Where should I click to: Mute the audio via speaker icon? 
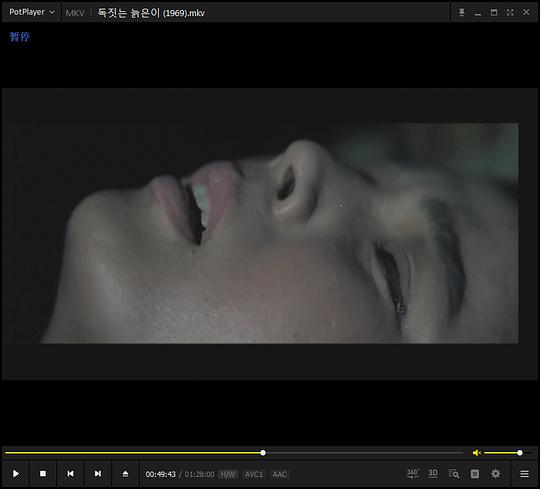click(477, 453)
